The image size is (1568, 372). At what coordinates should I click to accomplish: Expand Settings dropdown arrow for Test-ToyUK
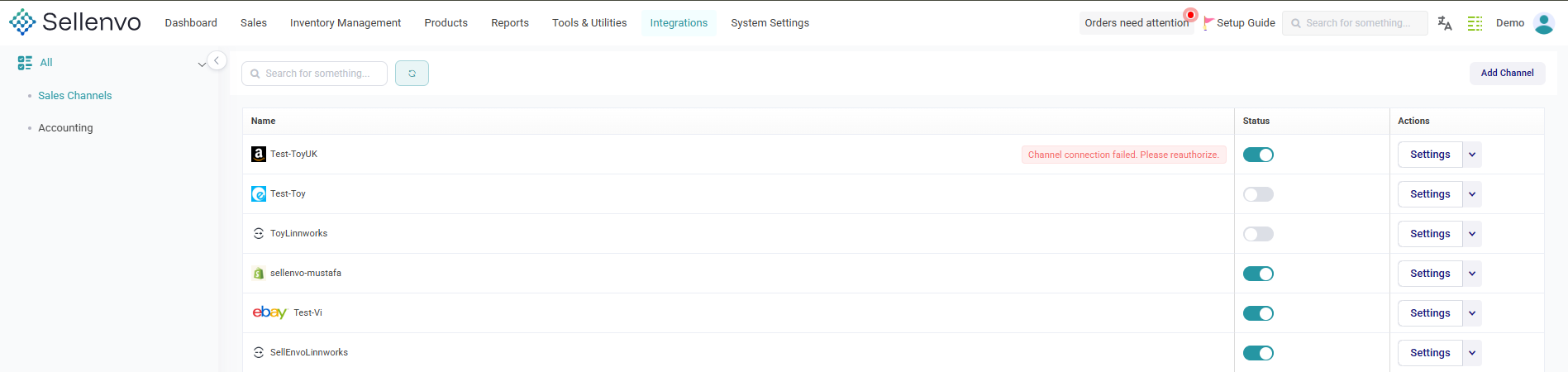pos(1472,155)
